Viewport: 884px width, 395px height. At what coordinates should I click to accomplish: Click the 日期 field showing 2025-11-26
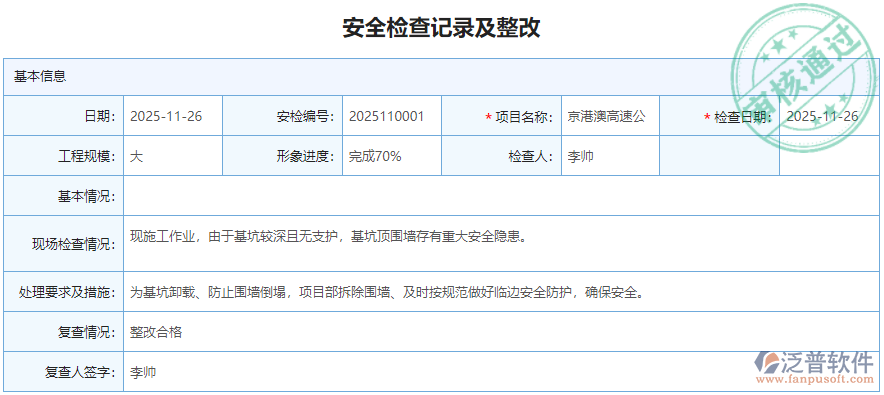coord(173,116)
